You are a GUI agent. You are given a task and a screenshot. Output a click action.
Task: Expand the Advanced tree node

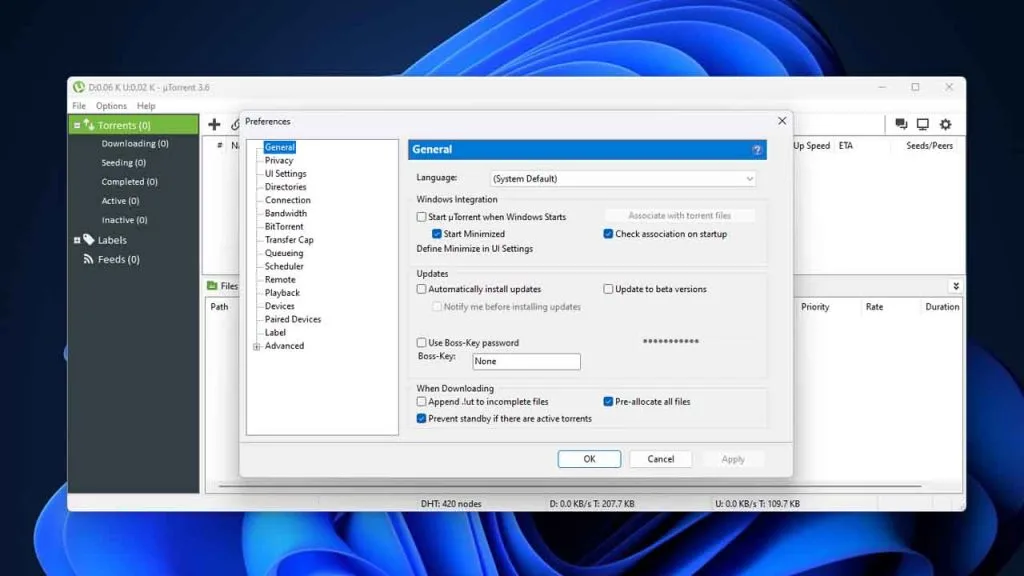(257, 346)
